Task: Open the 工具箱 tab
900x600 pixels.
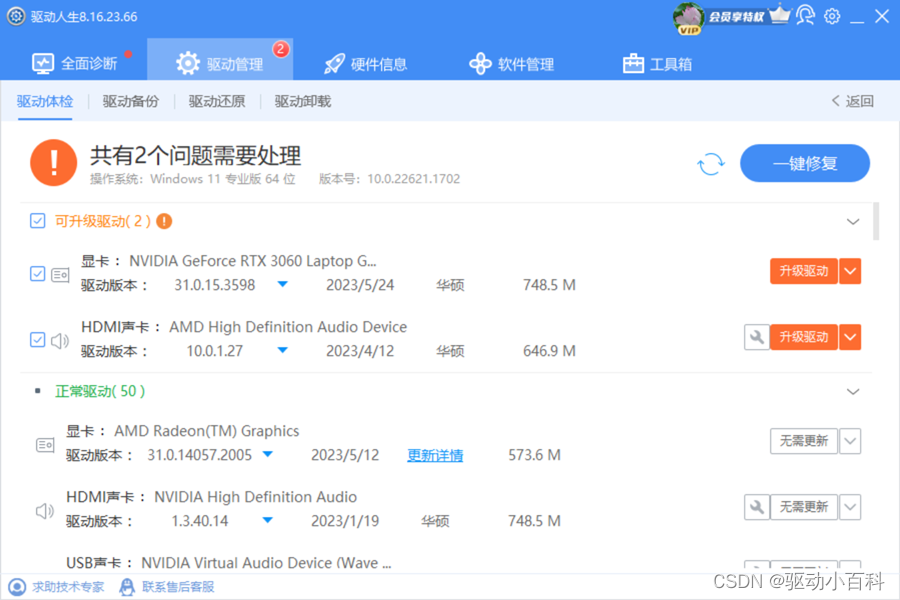Action: (657, 64)
